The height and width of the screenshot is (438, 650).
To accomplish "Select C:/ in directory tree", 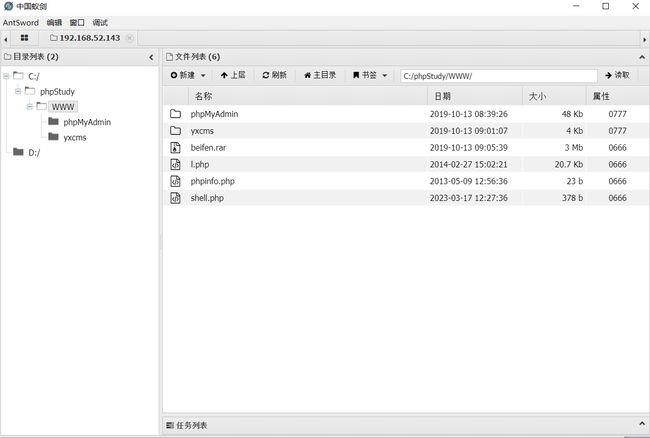I will (34, 76).
